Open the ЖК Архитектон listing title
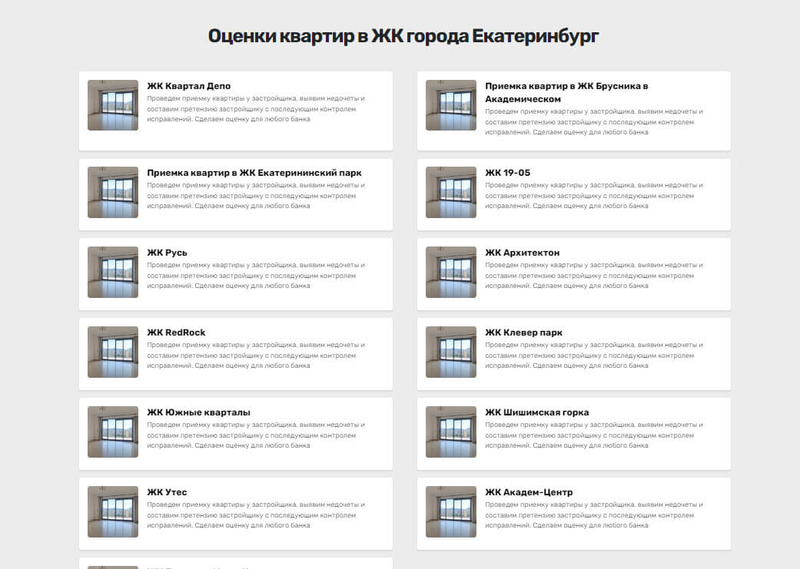Image resolution: width=800 pixels, height=569 pixels. [x=522, y=253]
